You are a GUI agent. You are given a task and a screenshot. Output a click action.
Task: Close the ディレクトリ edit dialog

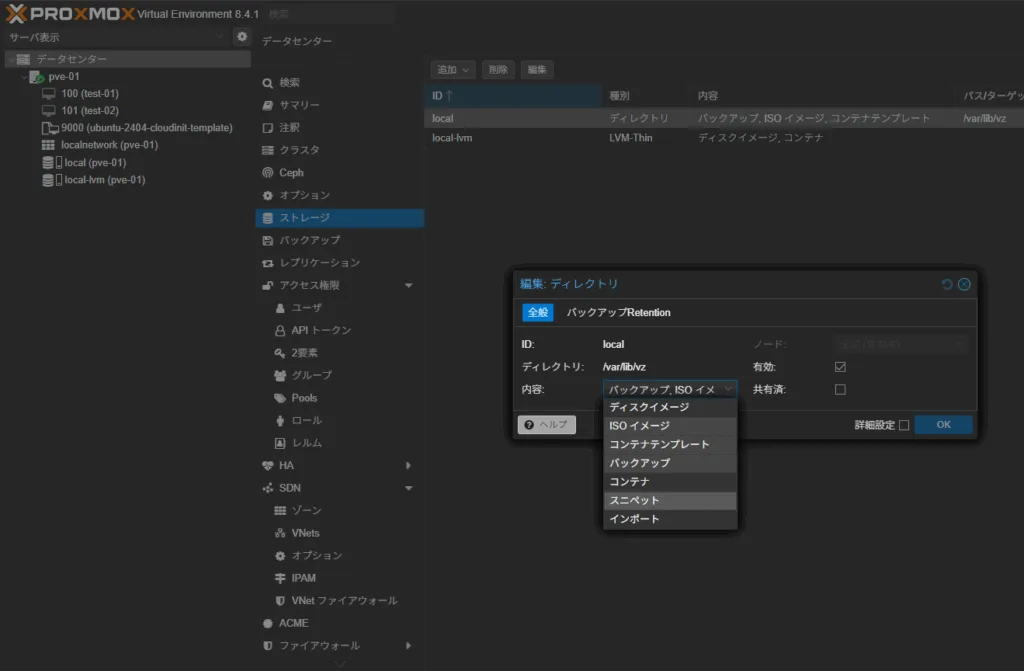point(964,284)
